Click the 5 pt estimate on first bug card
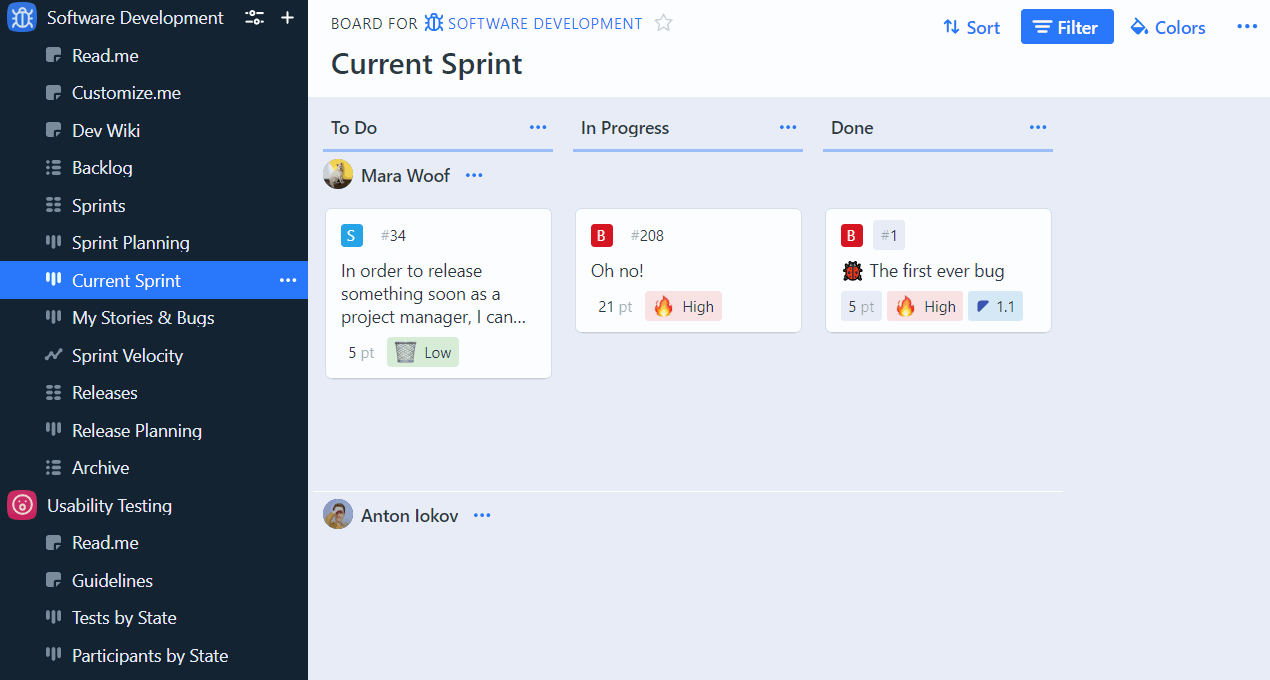1270x680 pixels. coord(861,306)
